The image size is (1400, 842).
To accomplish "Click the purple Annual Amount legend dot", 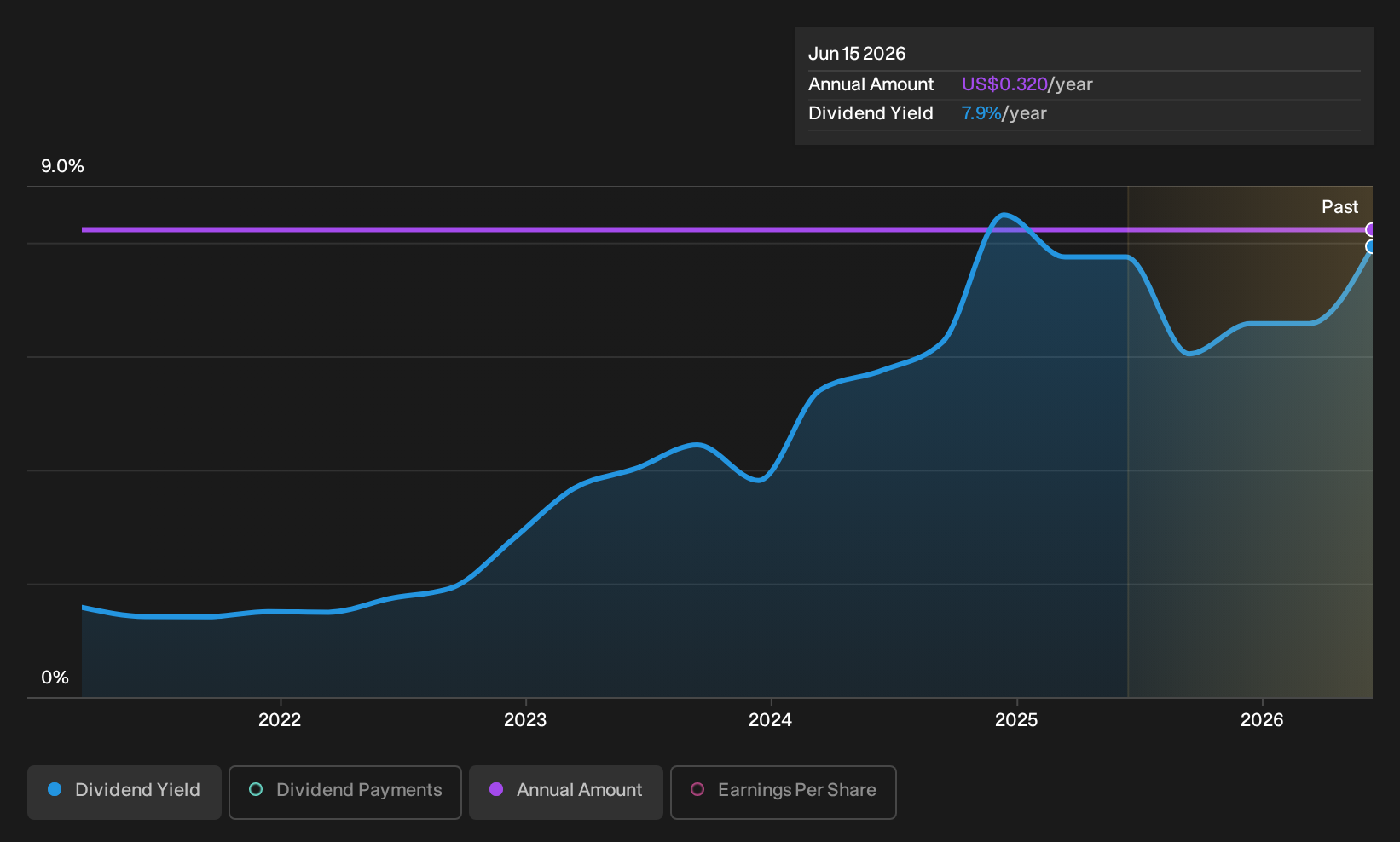I will (x=496, y=790).
